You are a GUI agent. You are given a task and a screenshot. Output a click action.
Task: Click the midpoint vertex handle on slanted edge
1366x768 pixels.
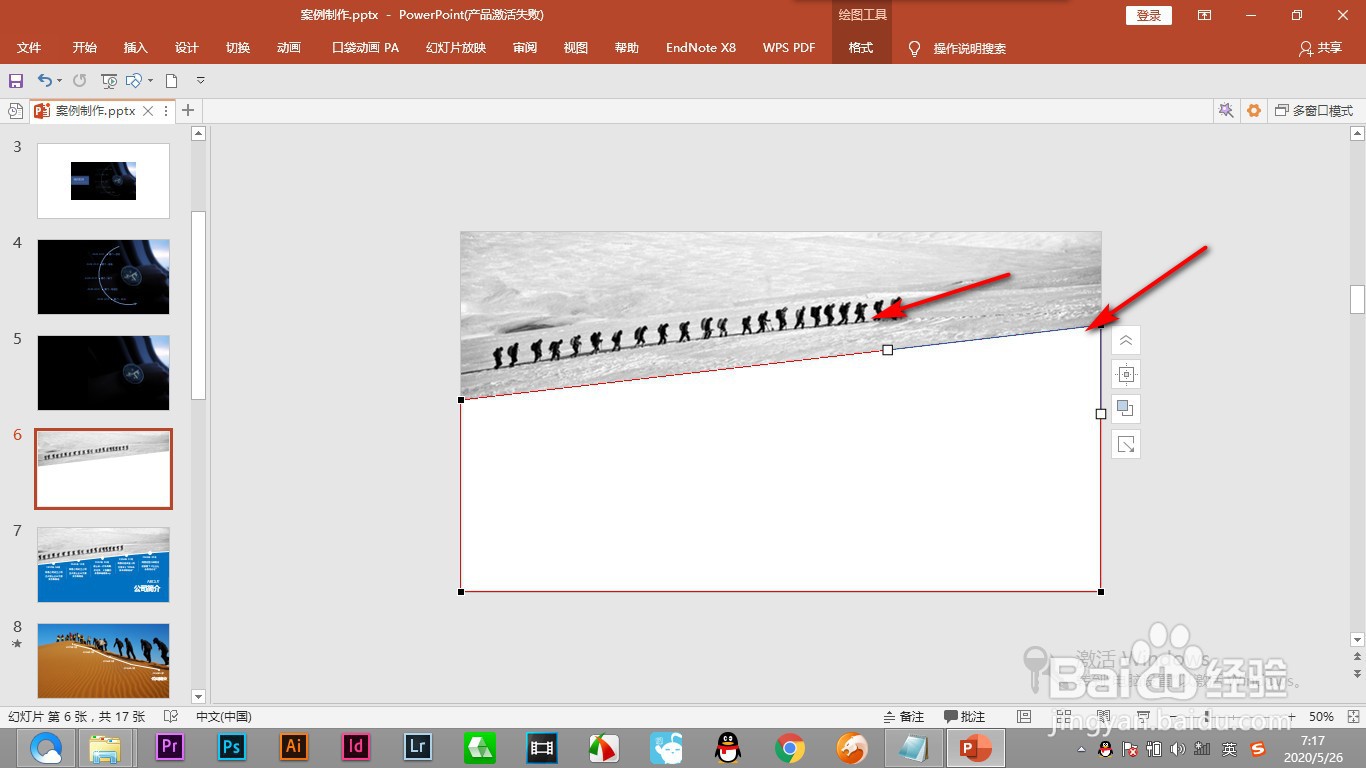888,350
